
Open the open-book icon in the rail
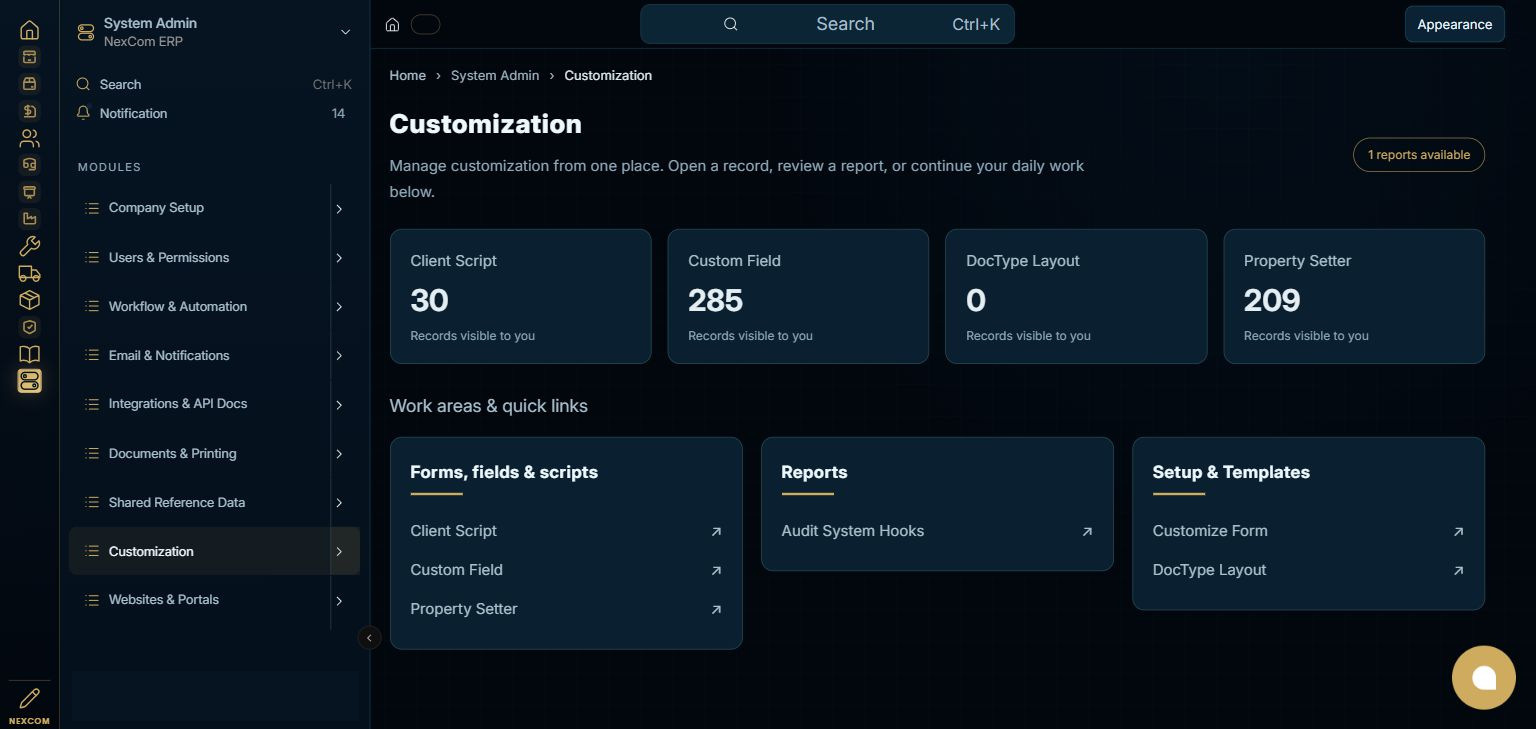point(29,354)
